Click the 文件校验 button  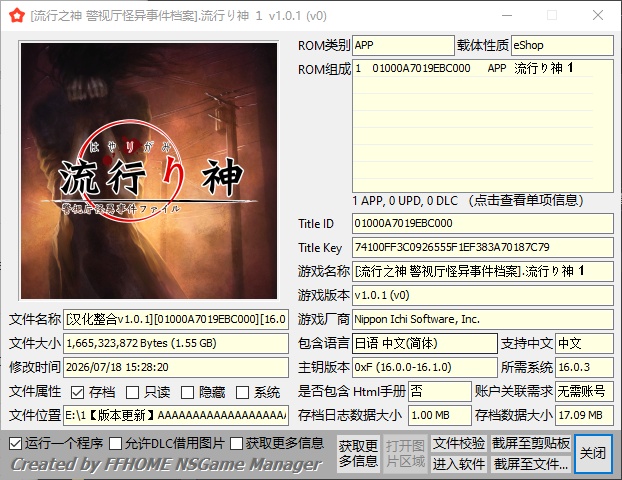click(459, 444)
